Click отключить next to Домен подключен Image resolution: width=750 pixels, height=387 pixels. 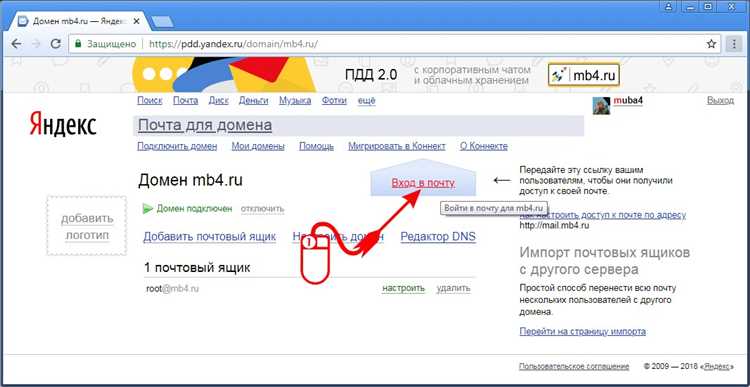(x=263, y=209)
